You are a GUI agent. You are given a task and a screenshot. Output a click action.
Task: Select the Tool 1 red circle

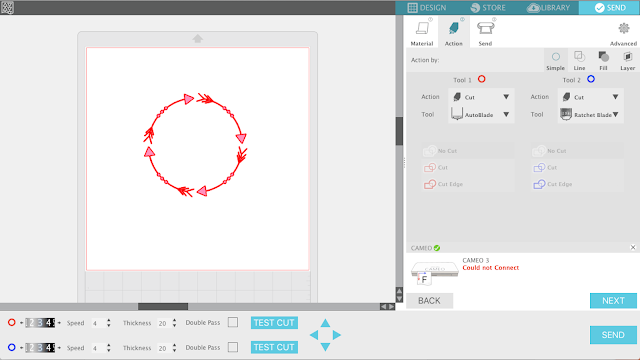tap(482, 79)
